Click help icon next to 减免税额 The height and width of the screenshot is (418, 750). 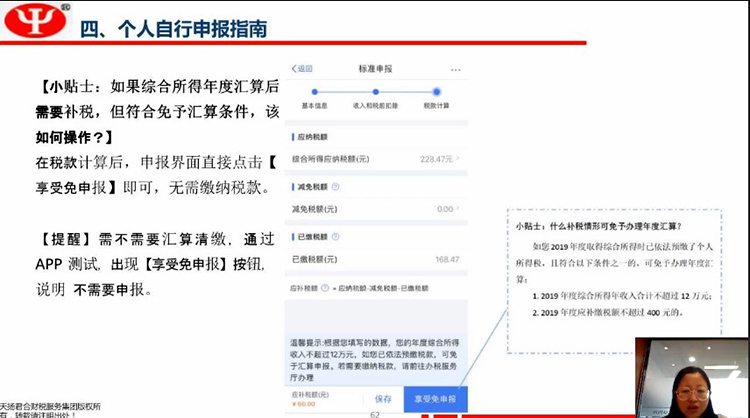pos(334,186)
